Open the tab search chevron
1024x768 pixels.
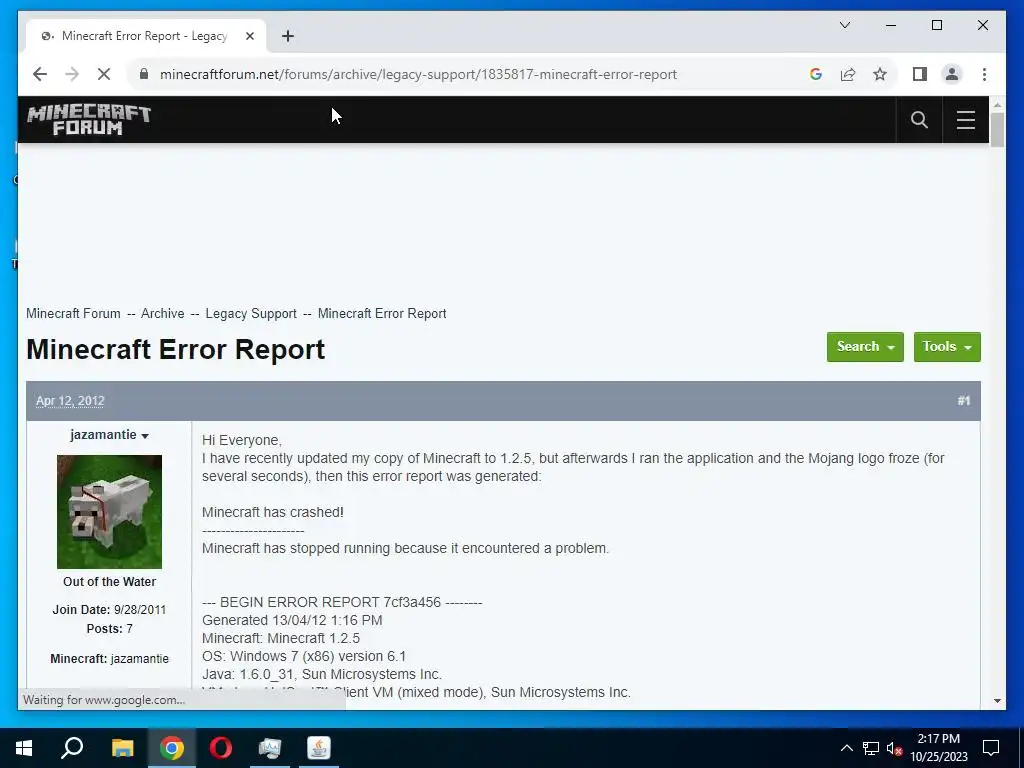[844, 25]
